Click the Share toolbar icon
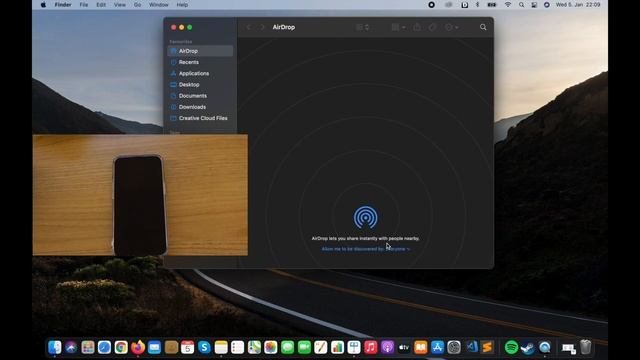The image size is (640, 360). pos(417,27)
